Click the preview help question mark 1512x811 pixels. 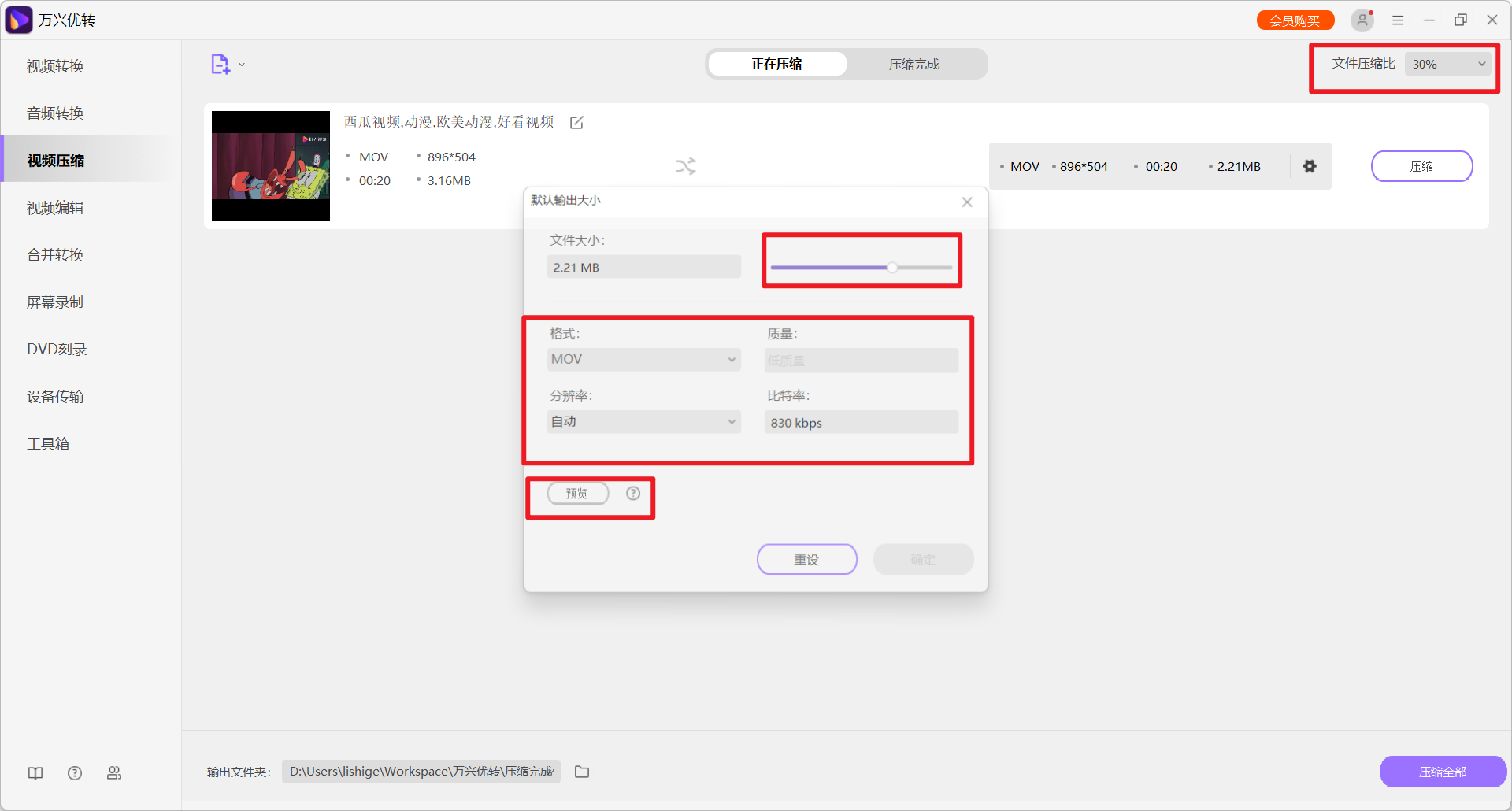[633, 494]
